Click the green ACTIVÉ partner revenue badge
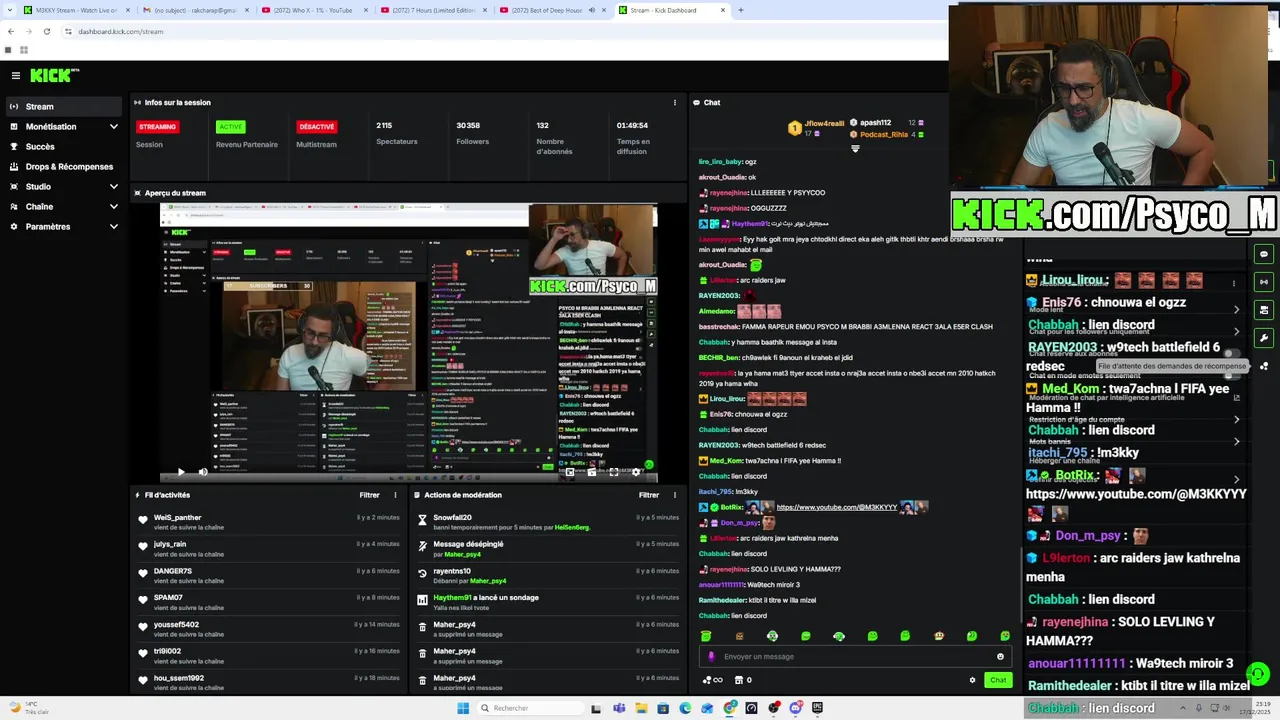 [x=231, y=127]
